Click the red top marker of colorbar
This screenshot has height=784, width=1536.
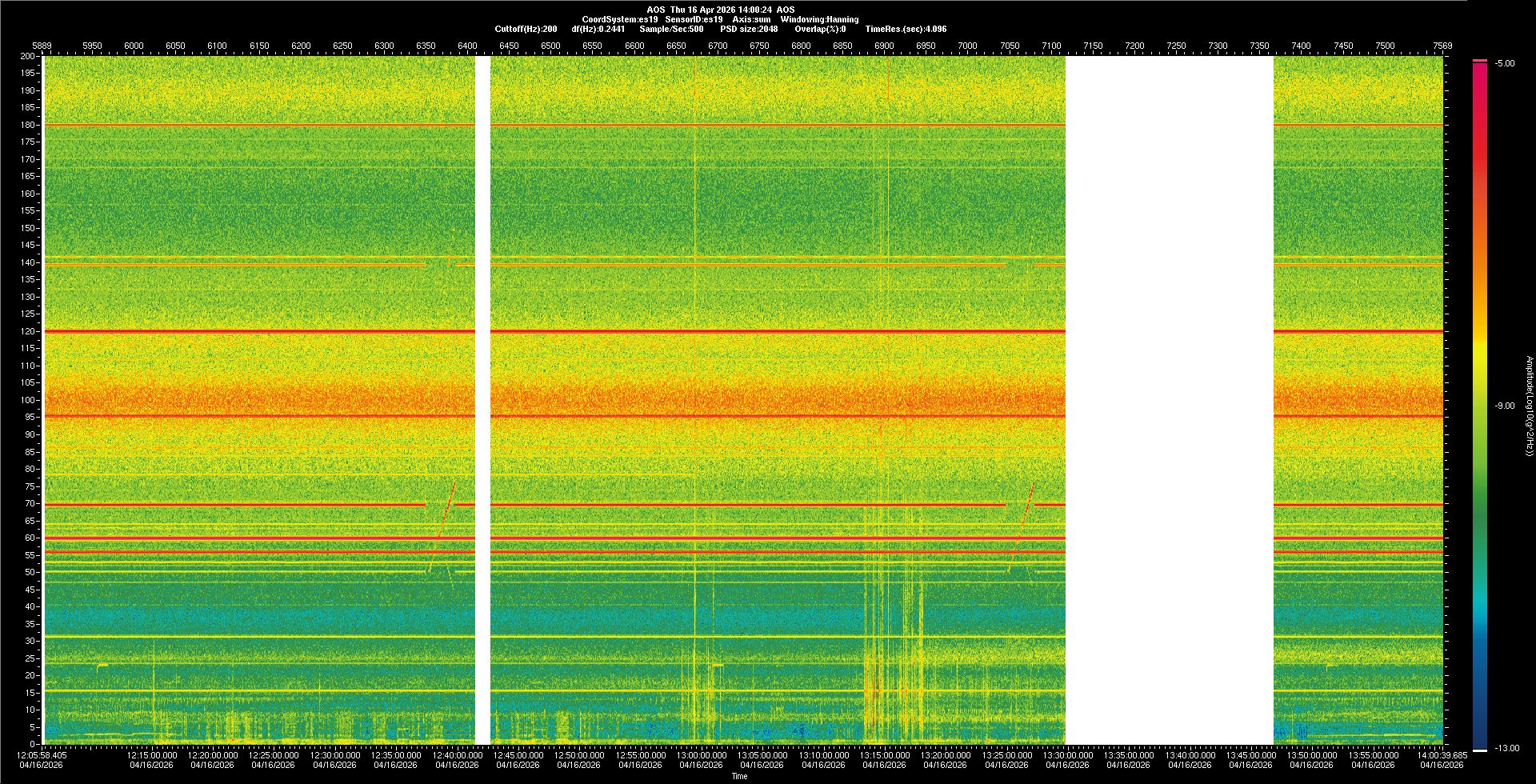tap(1479, 61)
